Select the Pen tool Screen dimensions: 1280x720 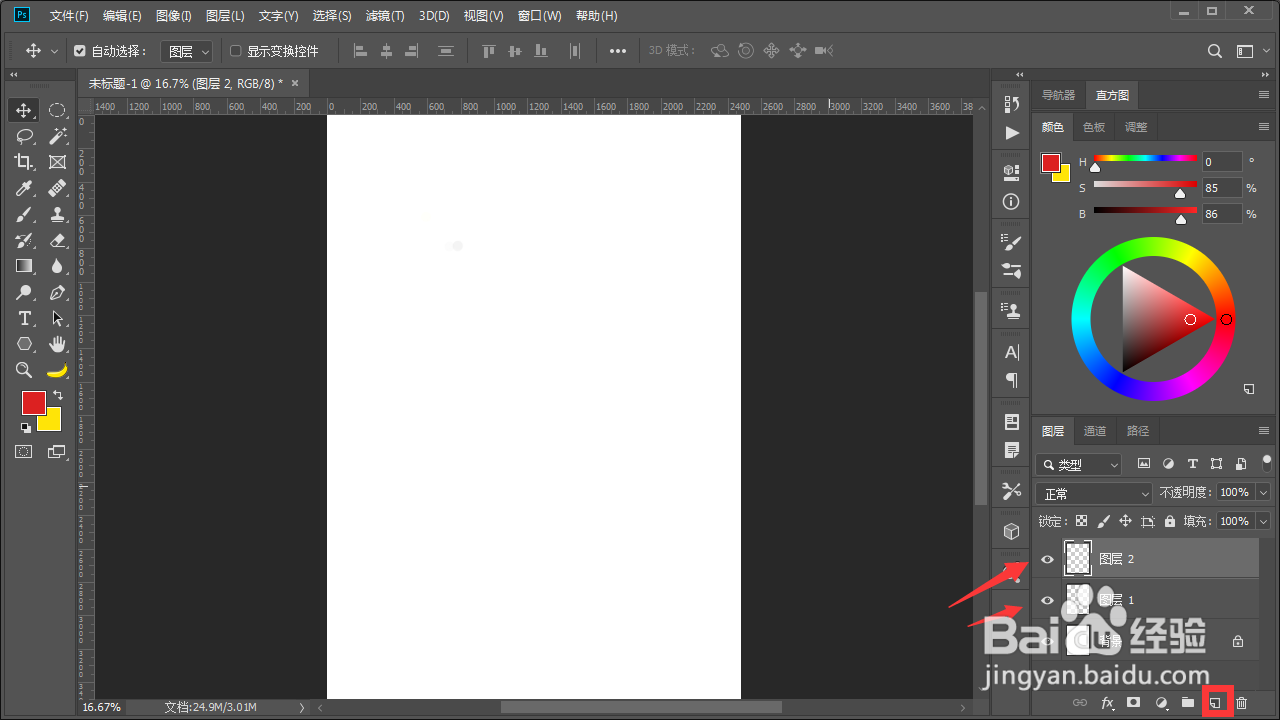point(57,292)
